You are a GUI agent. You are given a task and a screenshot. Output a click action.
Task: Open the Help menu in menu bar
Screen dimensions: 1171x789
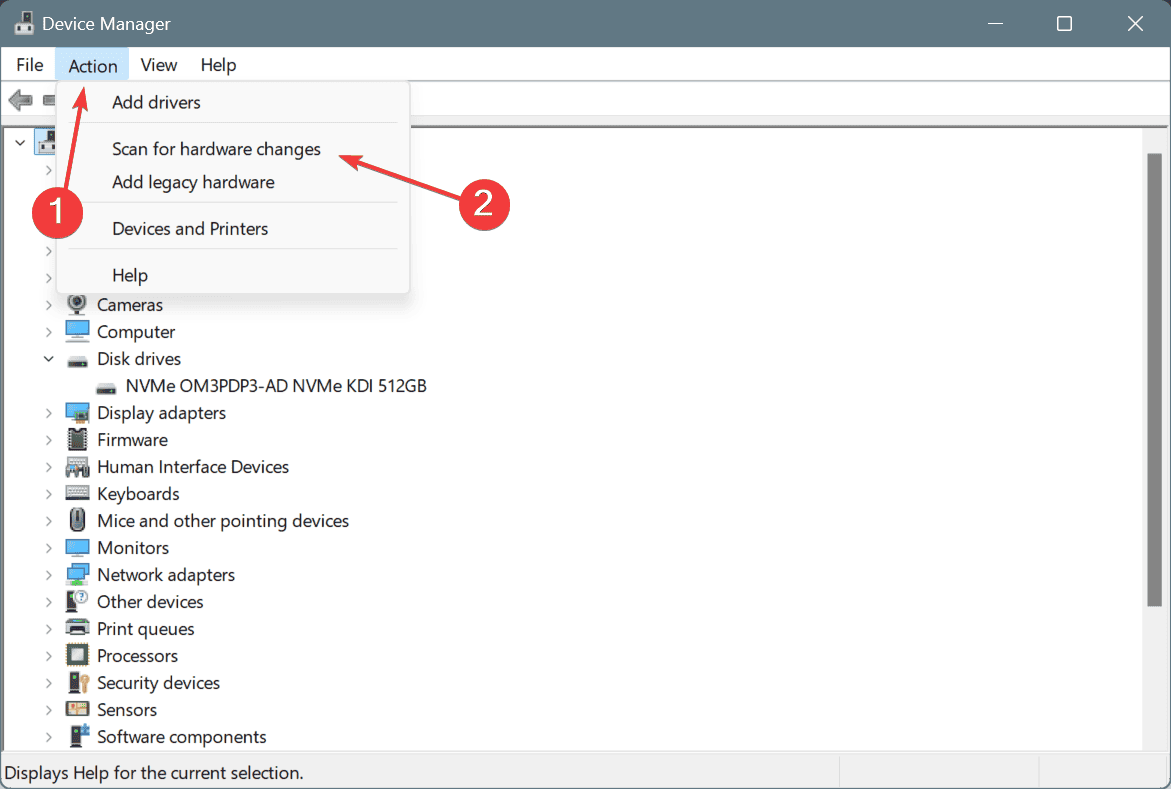[218, 65]
